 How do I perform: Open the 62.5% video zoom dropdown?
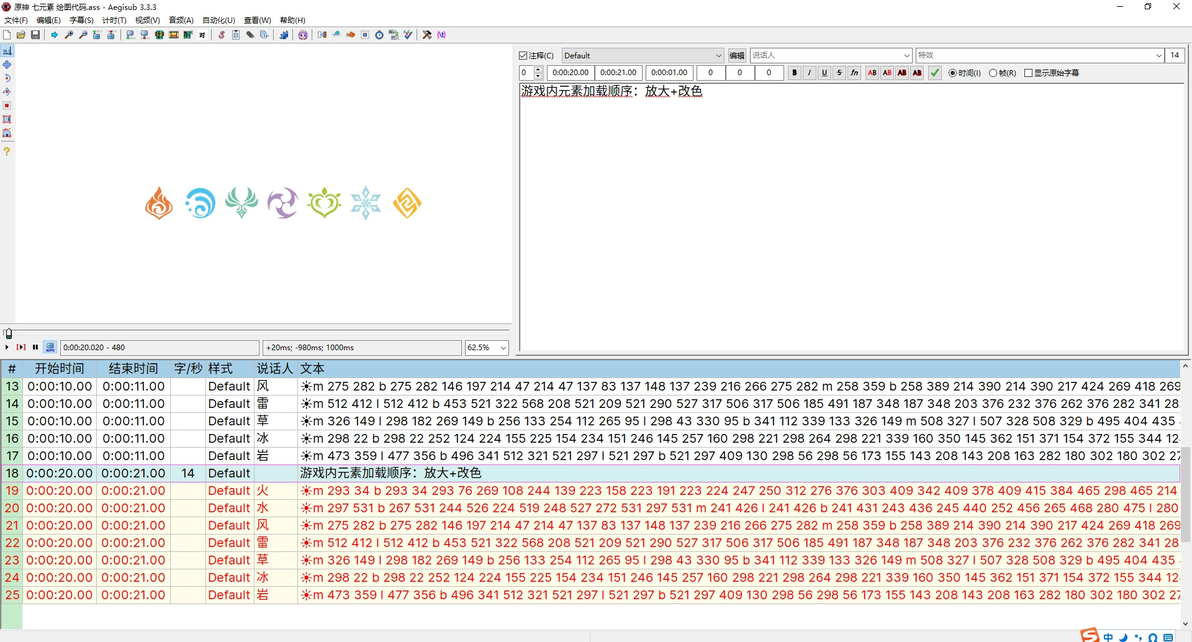tap(487, 347)
